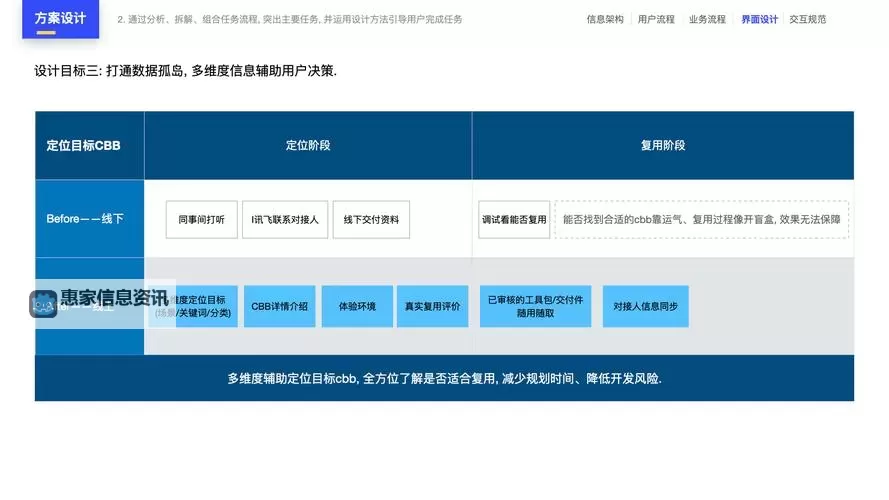The image size is (889, 500).
Task: Click the highlighted 界面设计 tab
Action: (x=759, y=19)
